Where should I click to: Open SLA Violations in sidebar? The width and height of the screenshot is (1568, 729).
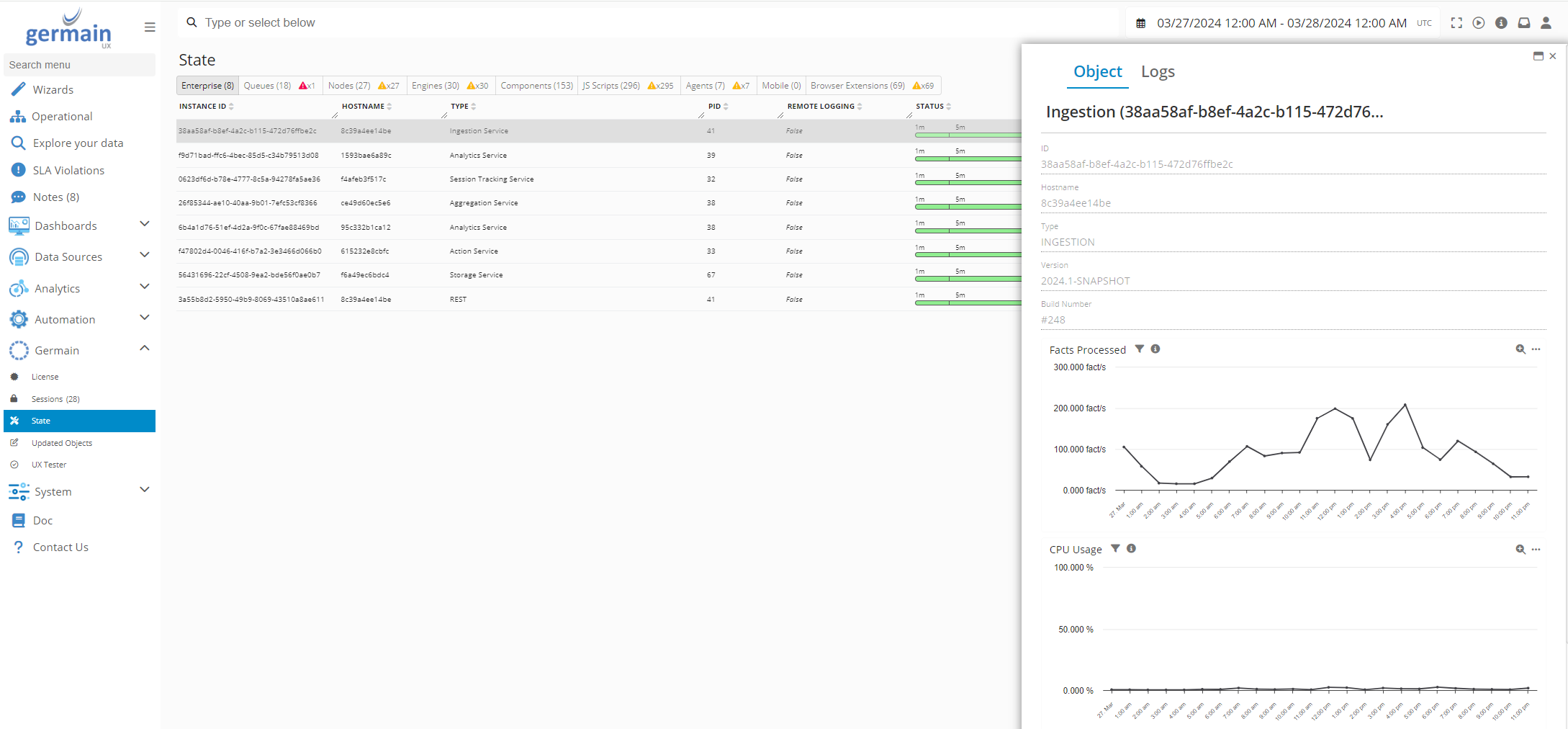pyautogui.click(x=68, y=171)
